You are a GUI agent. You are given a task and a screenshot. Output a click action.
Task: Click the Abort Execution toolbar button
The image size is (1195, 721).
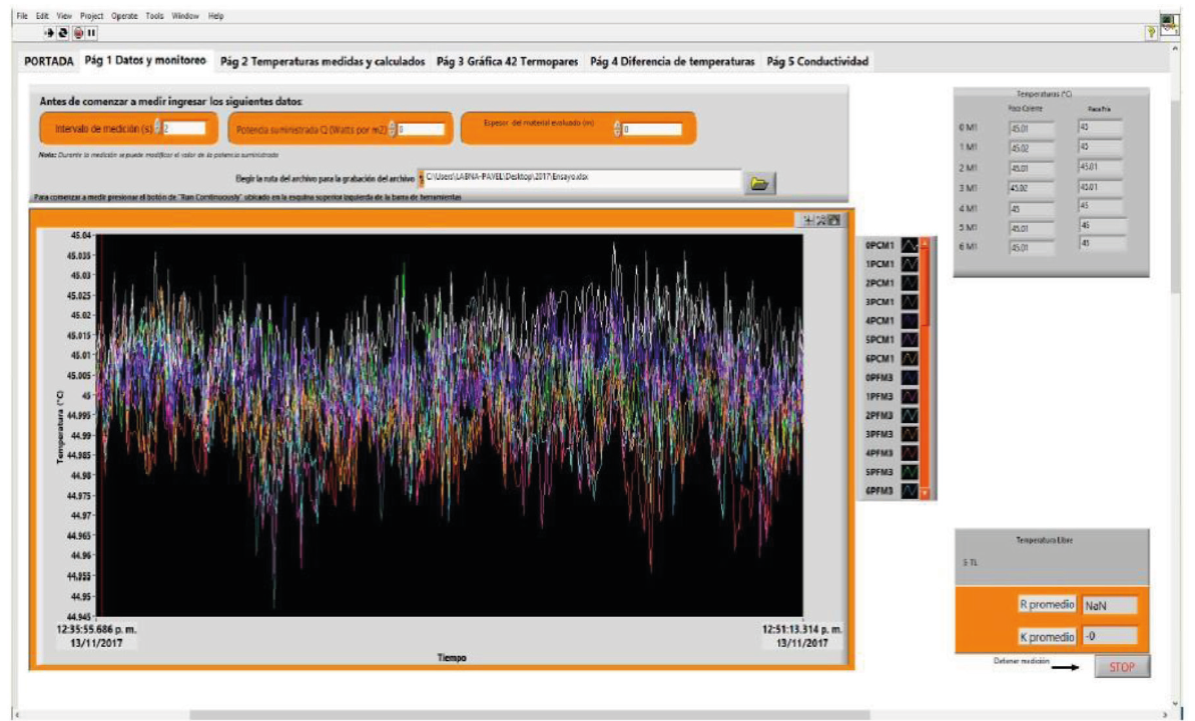click(78, 33)
